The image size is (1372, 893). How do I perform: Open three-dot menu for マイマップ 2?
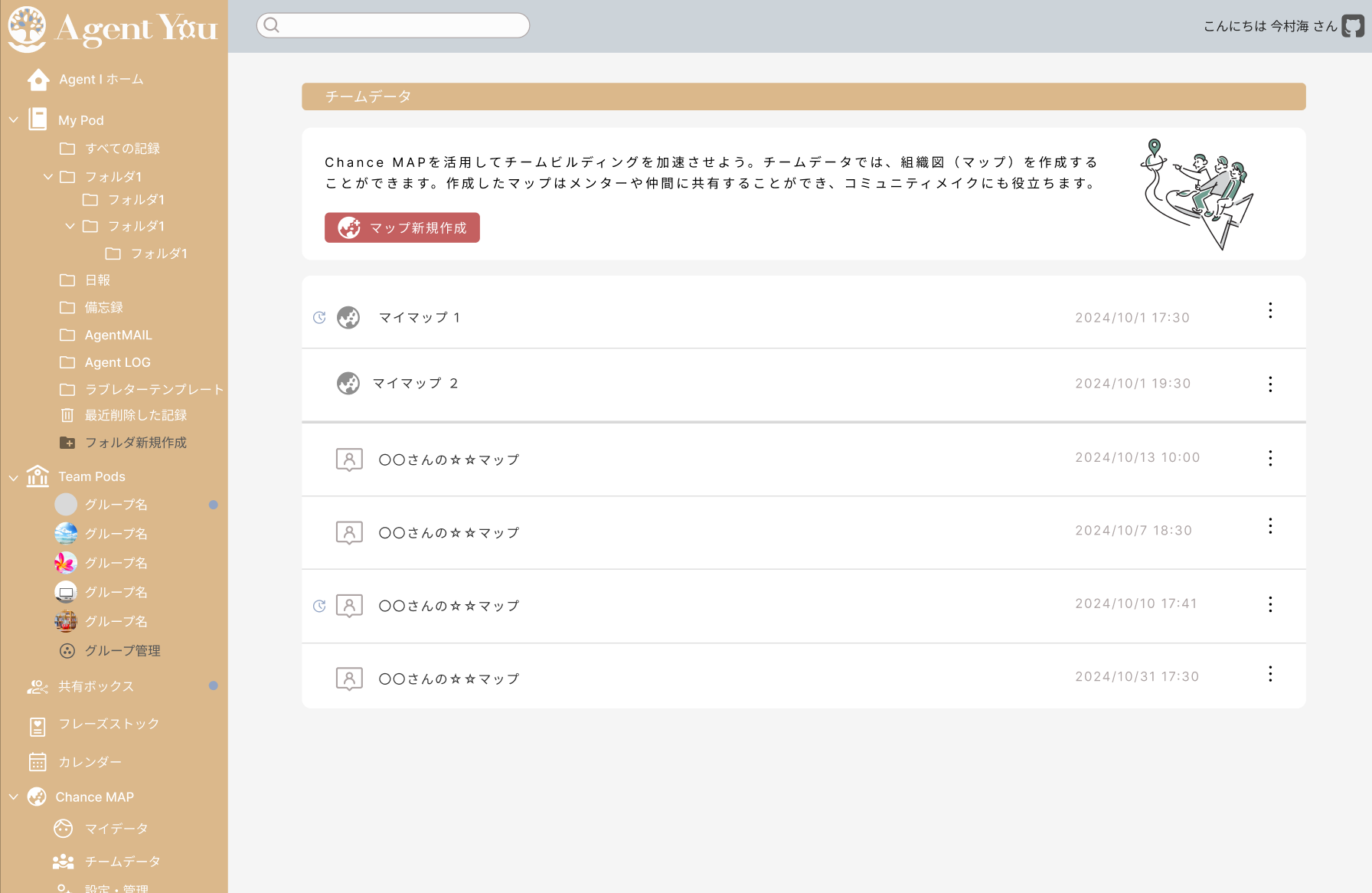[1270, 384]
